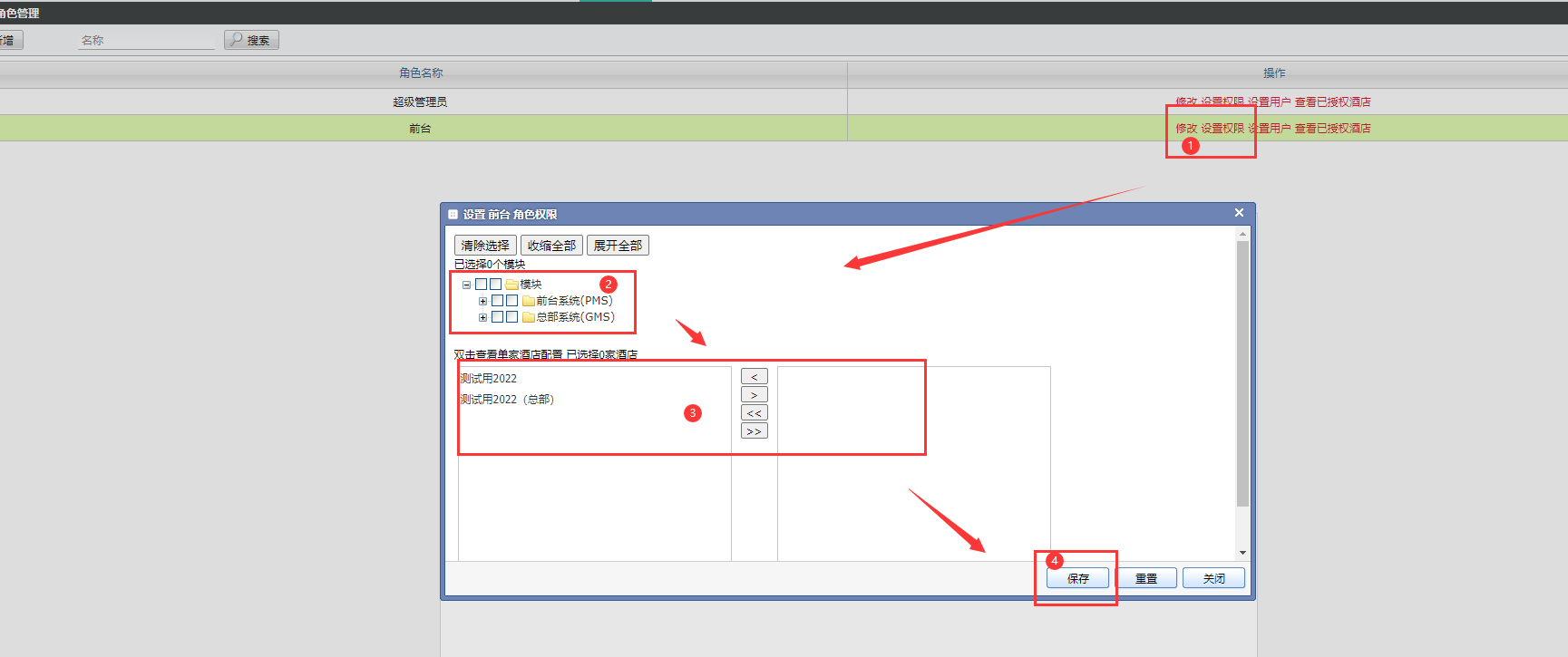Screen dimensions: 1568x657
Task: Click the 展开全部 button
Action: 618,246
